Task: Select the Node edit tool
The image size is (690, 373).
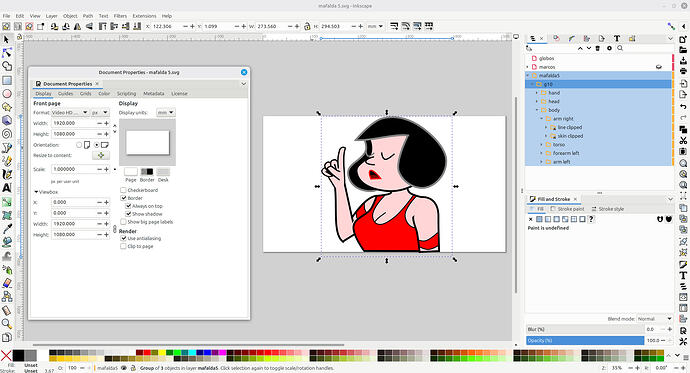Action: 7,53
